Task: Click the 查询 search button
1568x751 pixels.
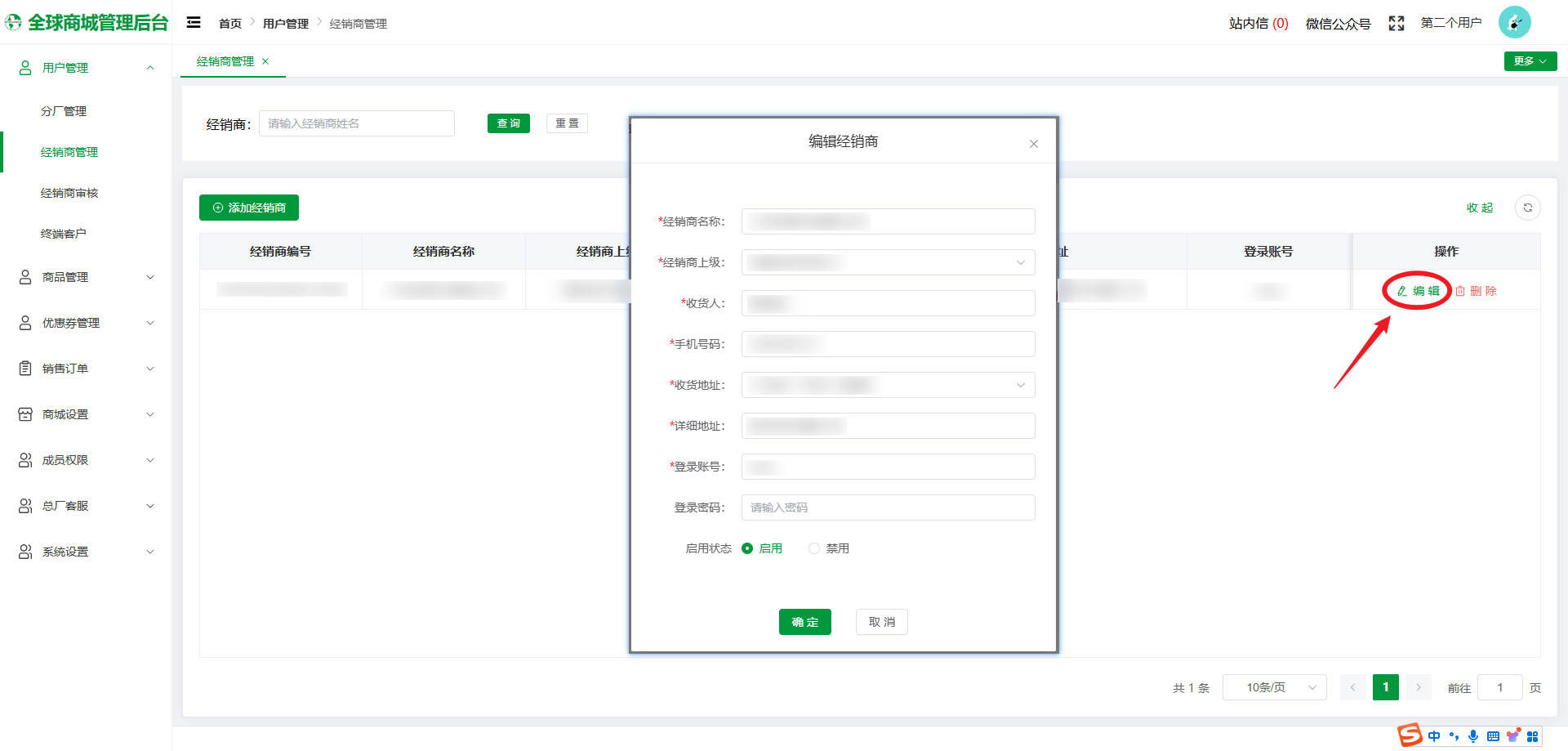Action: tap(508, 123)
